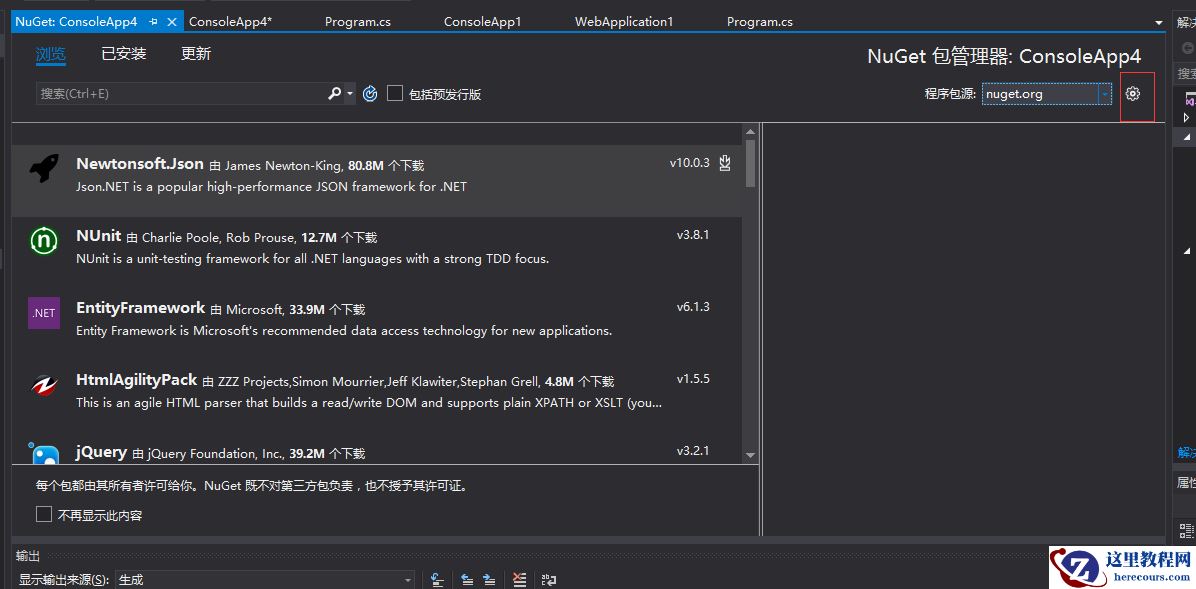Click the Entity Framework description text
The image size is (1196, 589).
[344, 331]
